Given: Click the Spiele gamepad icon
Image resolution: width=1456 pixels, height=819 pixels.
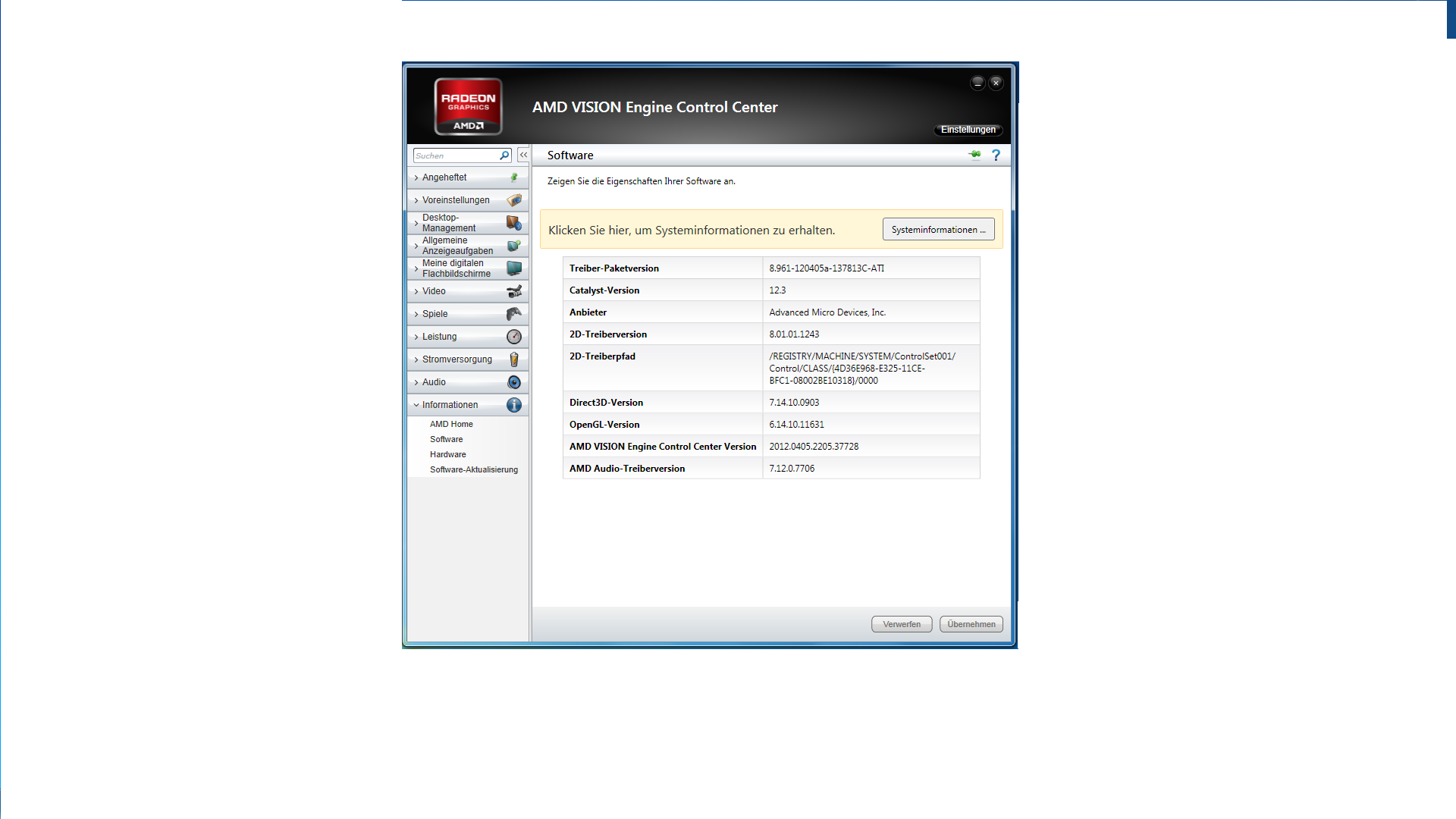Looking at the screenshot, I should click(513, 314).
